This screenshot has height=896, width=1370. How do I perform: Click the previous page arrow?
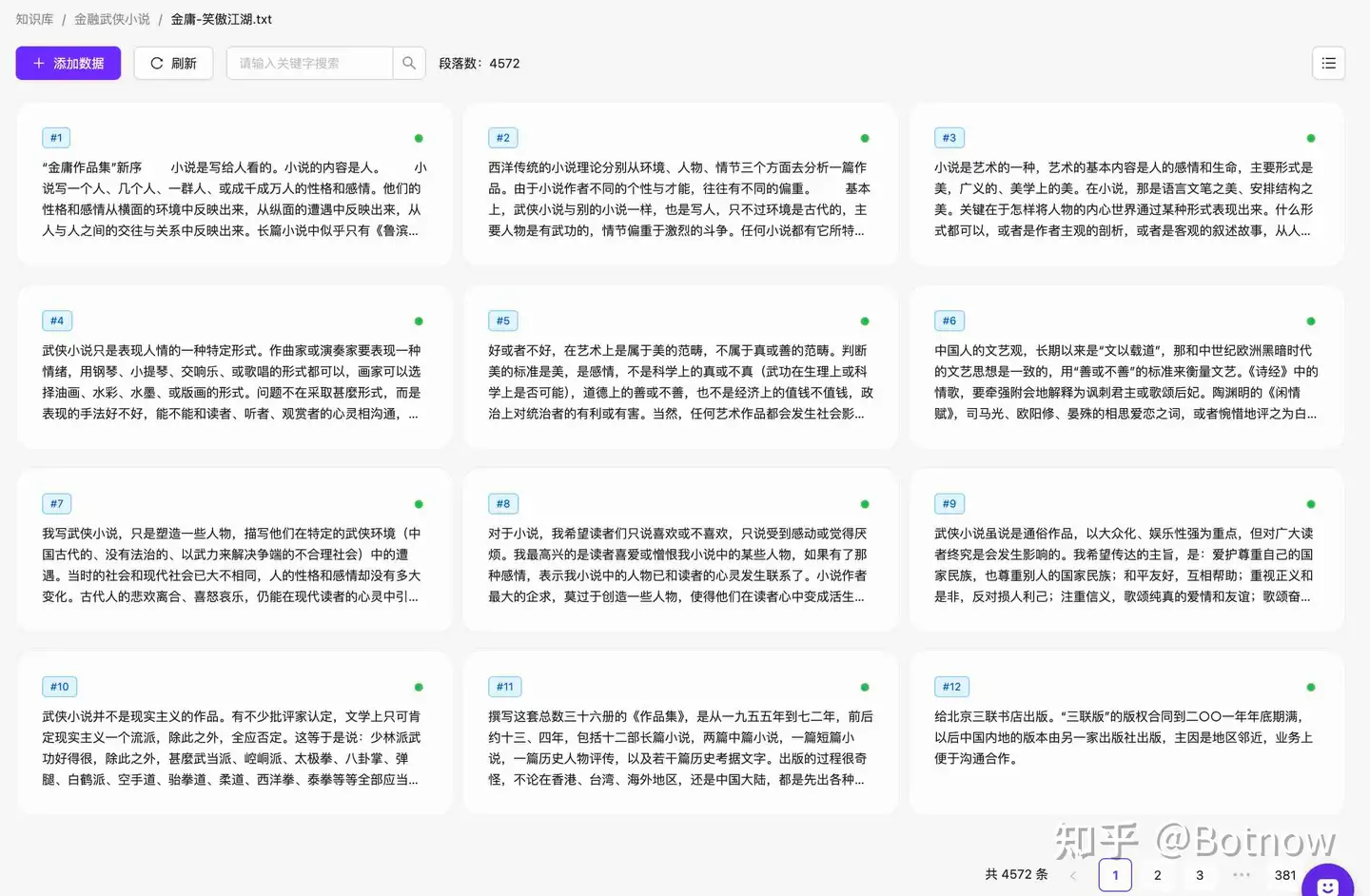pyautogui.click(x=1073, y=875)
